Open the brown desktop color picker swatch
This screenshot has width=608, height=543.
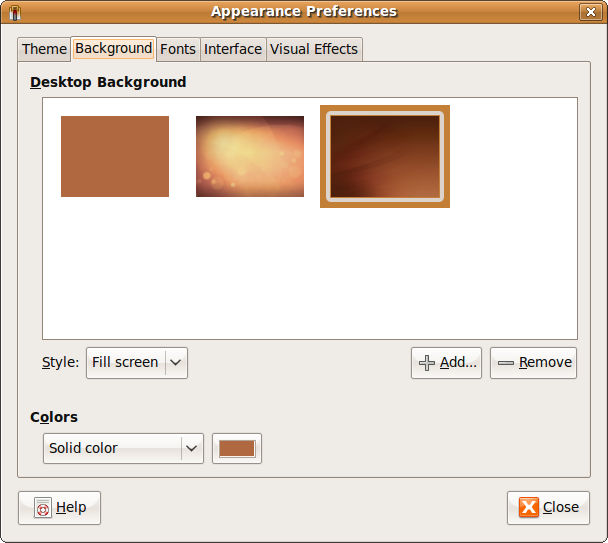[x=237, y=448]
